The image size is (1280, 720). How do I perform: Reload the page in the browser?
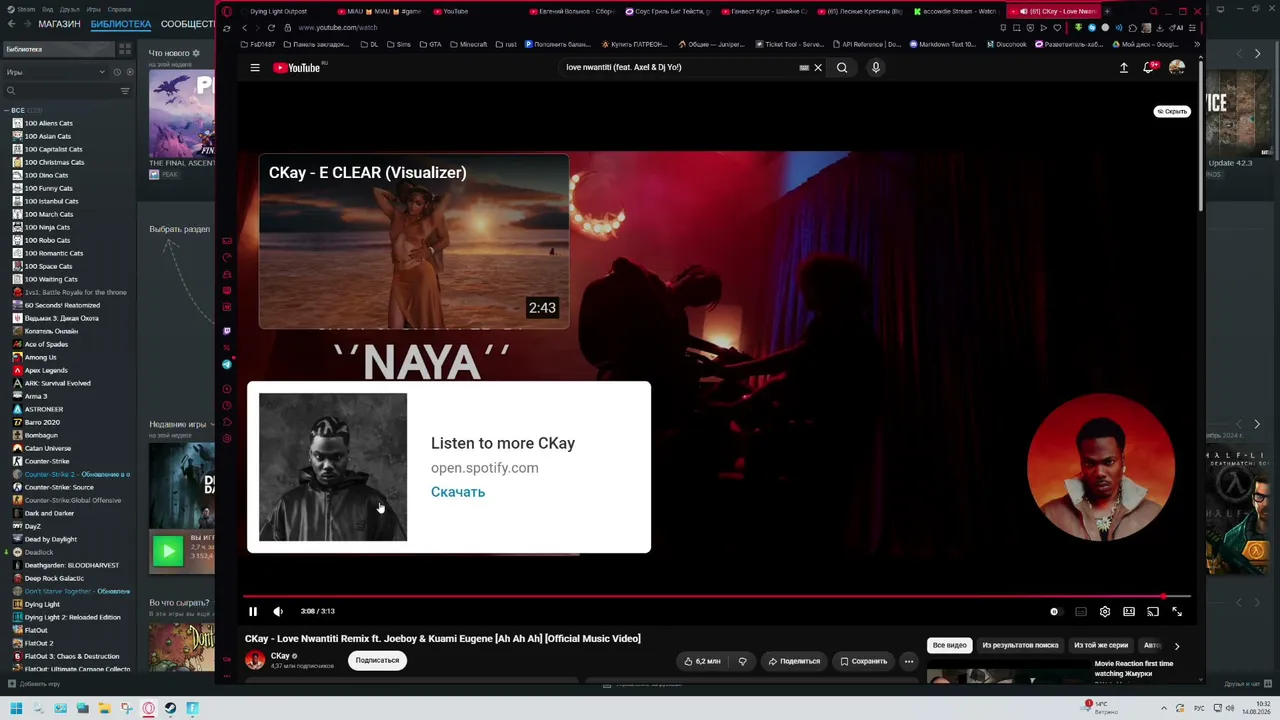tap(271, 28)
